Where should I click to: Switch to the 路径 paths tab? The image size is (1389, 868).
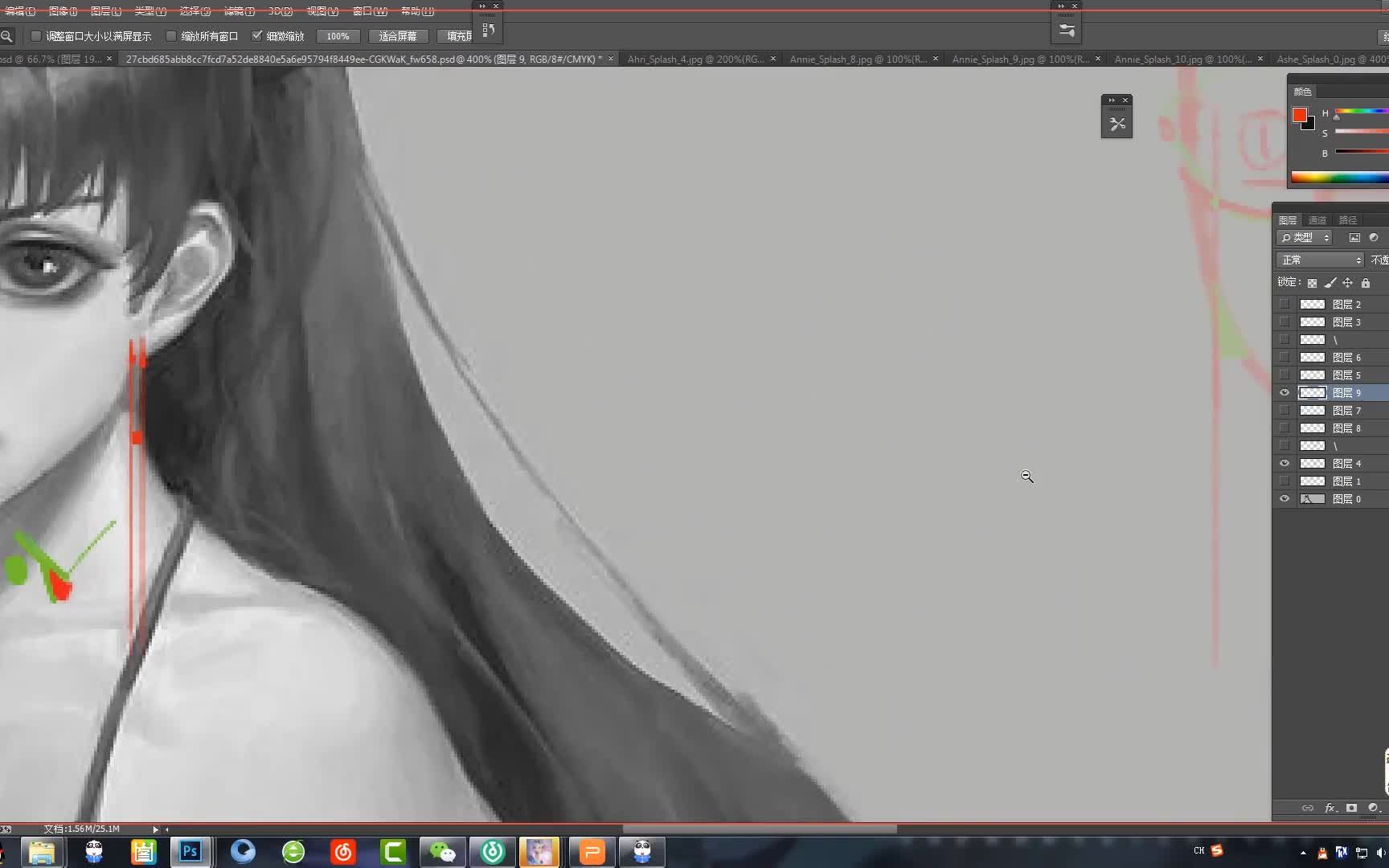pos(1348,220)
